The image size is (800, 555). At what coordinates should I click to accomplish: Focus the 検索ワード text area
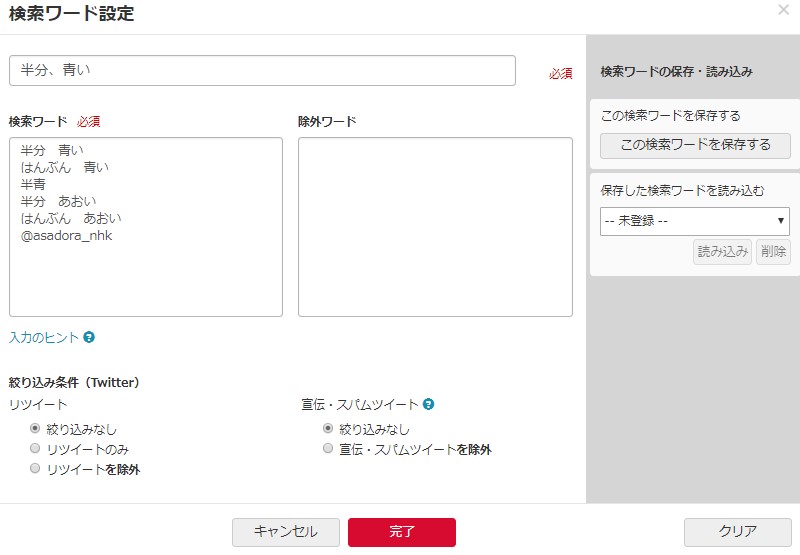click(x=146, y=280)
